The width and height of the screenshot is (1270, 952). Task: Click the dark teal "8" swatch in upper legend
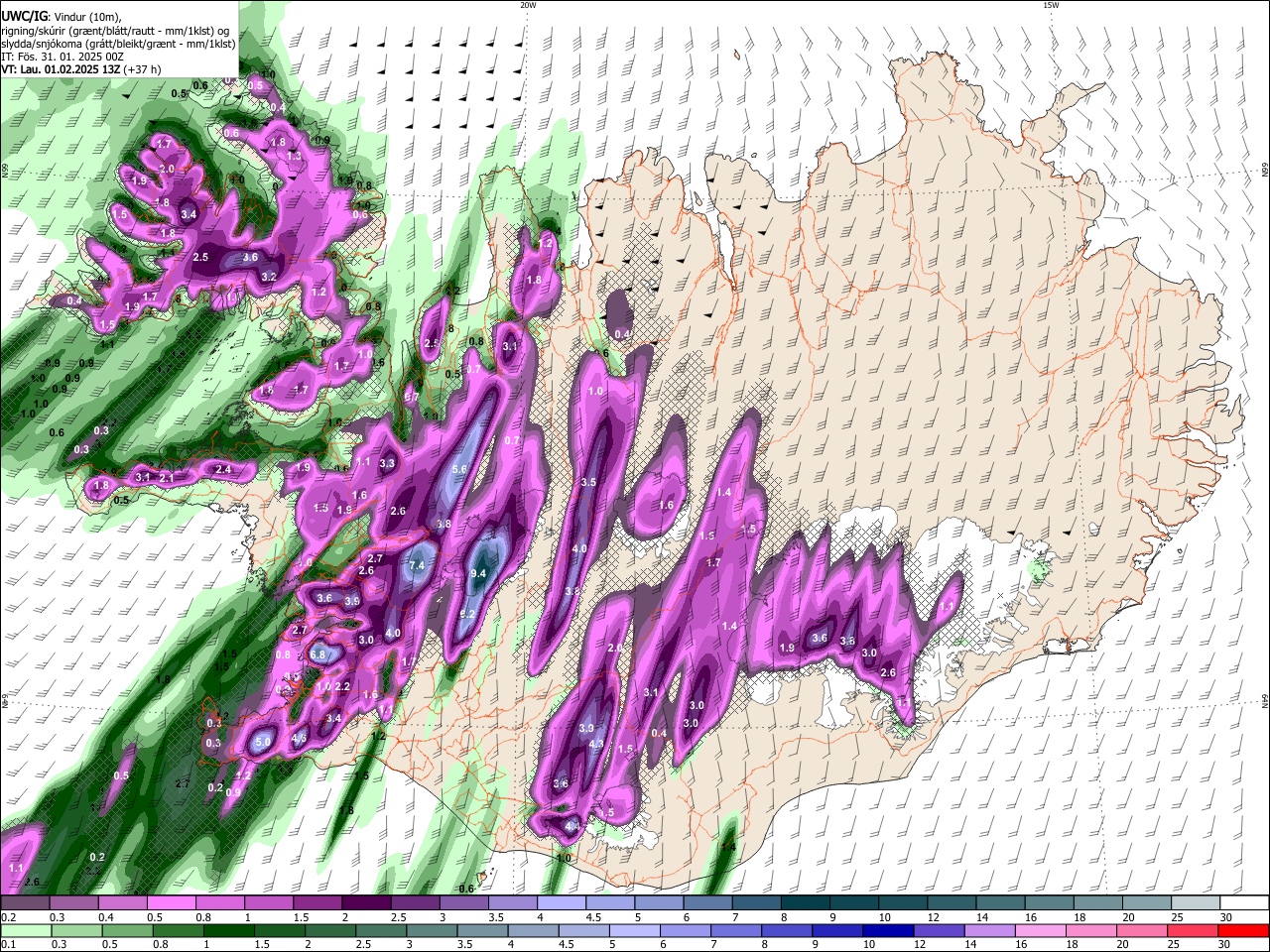click(x=806, y=903)
